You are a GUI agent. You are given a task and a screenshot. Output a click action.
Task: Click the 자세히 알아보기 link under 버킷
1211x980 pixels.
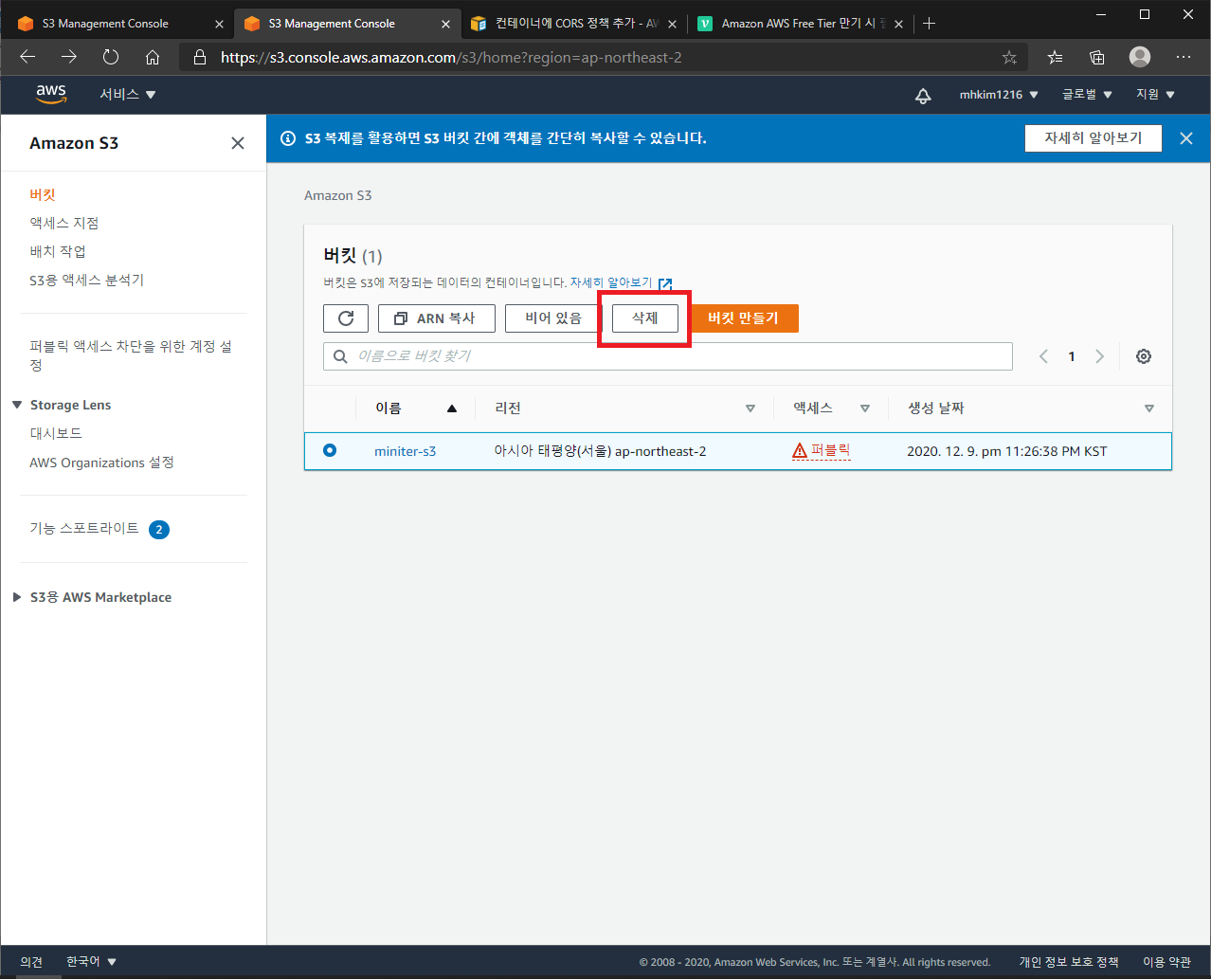[611, 282]
